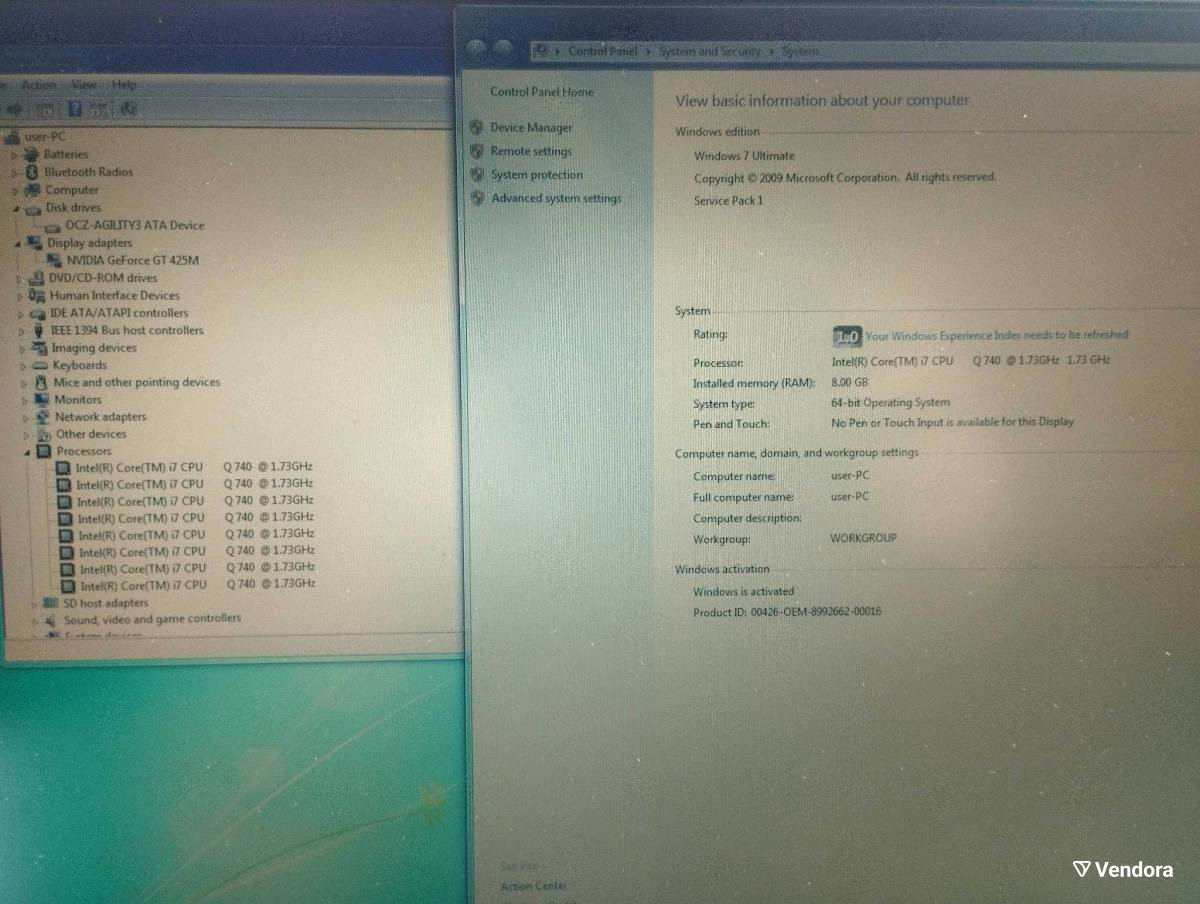This screenshot has height=904, width=1200.
Task: Open the Device Manager link in System window
Action: (x=531, y=128)
